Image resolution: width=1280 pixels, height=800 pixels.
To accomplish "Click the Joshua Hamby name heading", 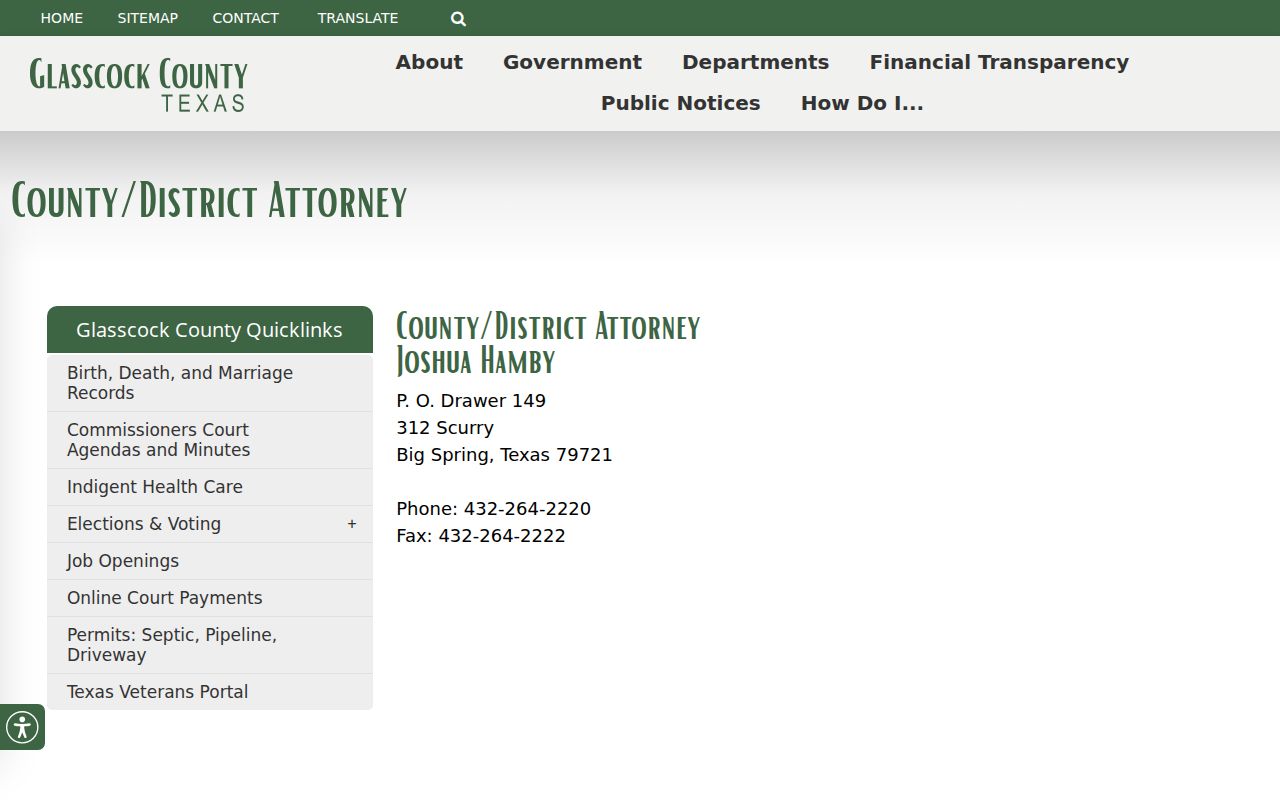I will pyautogui.click(x=476, y=361).
